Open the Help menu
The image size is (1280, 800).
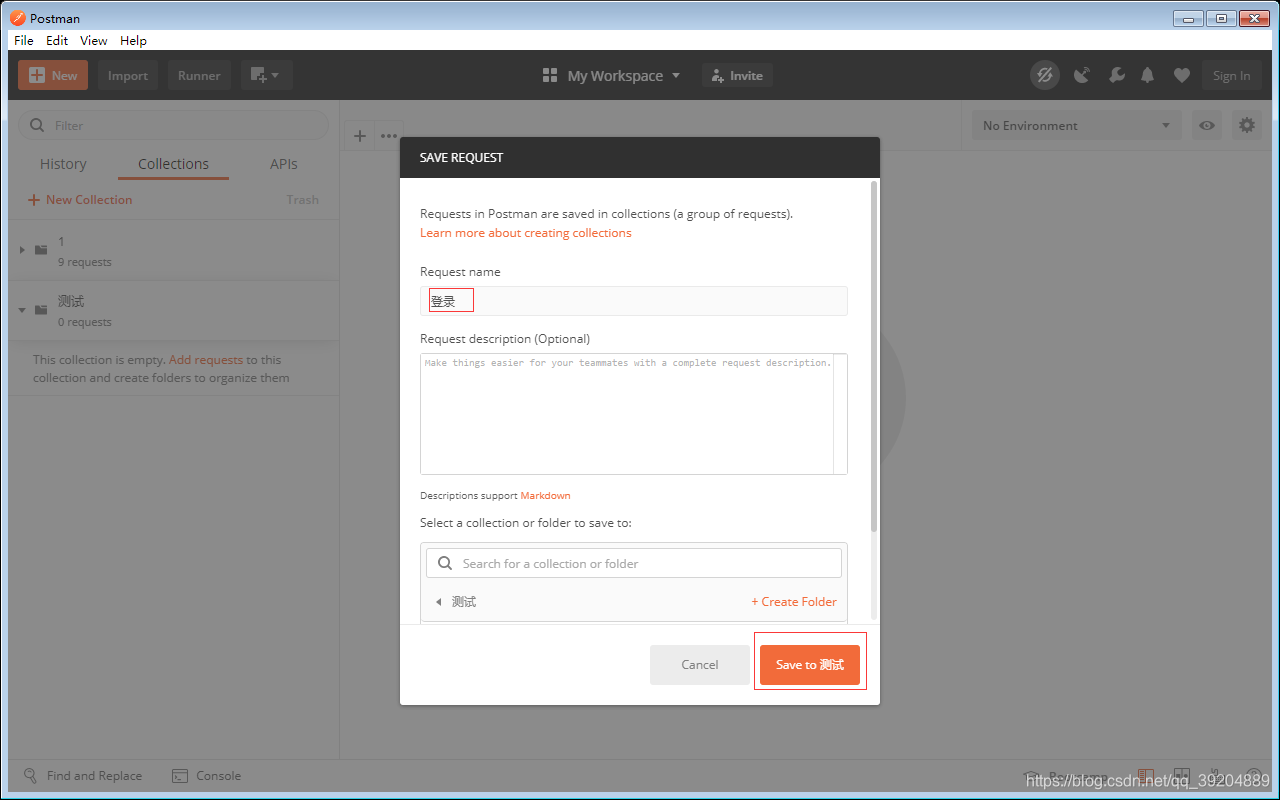click(x=133, y=41)
